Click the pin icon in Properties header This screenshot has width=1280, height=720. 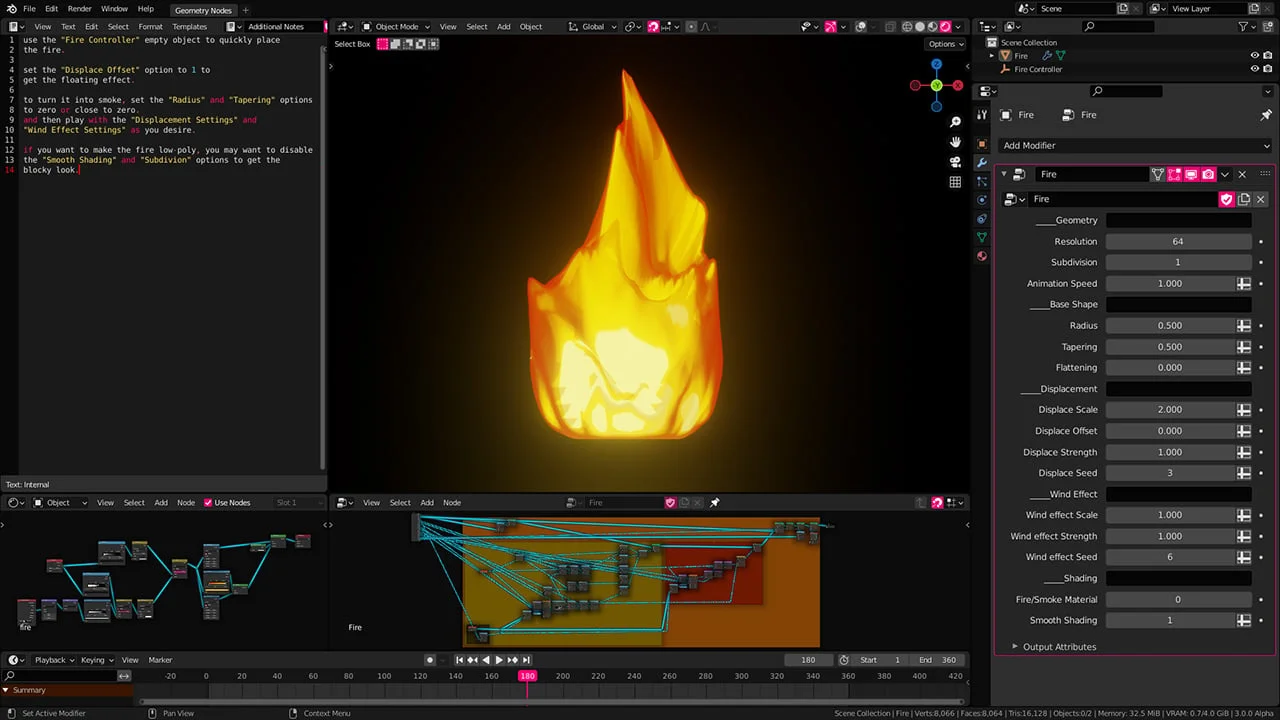pos(1266,115)
